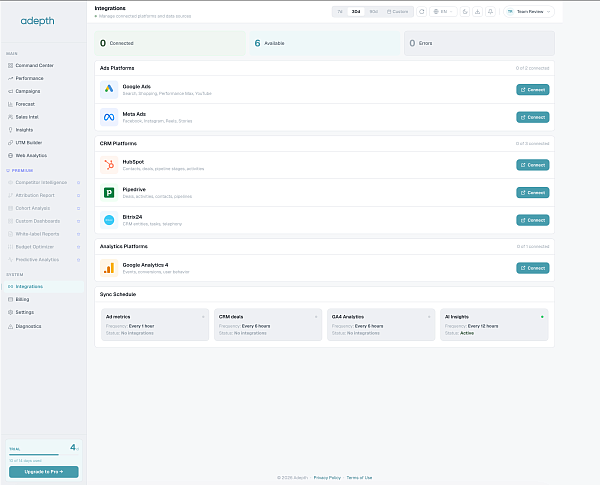Connect Pipedrive
Viewport: 600px width, 485px height.
pyautogui.click(x=533, y=193)
